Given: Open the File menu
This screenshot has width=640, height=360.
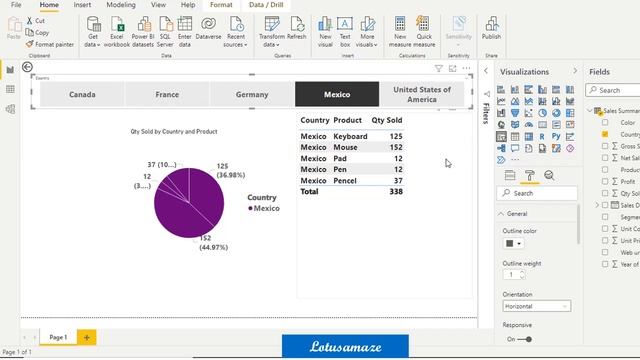Looking at the screenshot, I should click(16, 5).
